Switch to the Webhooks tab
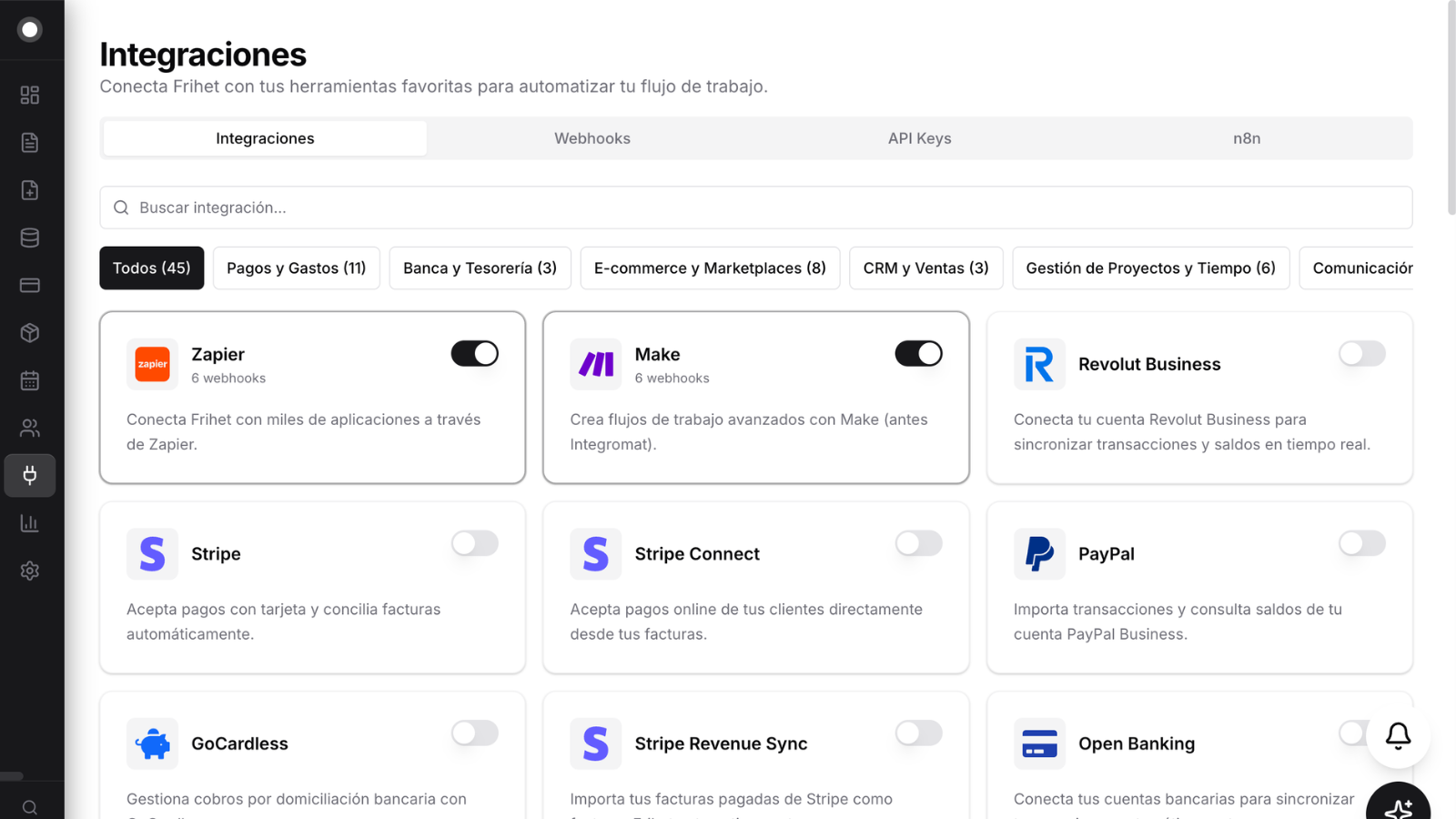 pos(592,138)
